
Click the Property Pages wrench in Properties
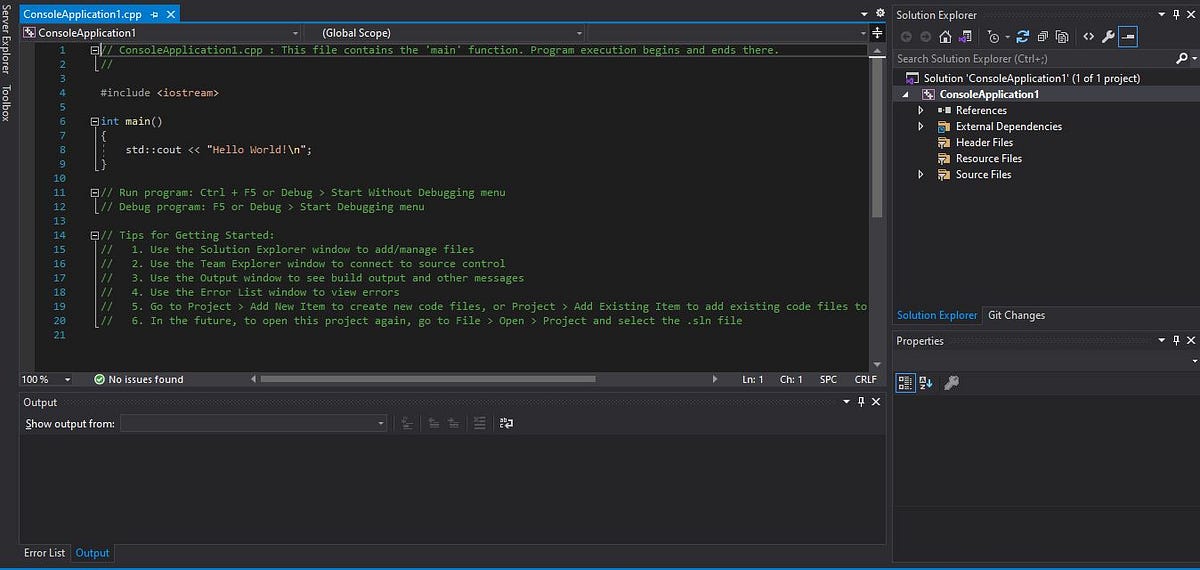pyautogui.click(x=951, y=382)
